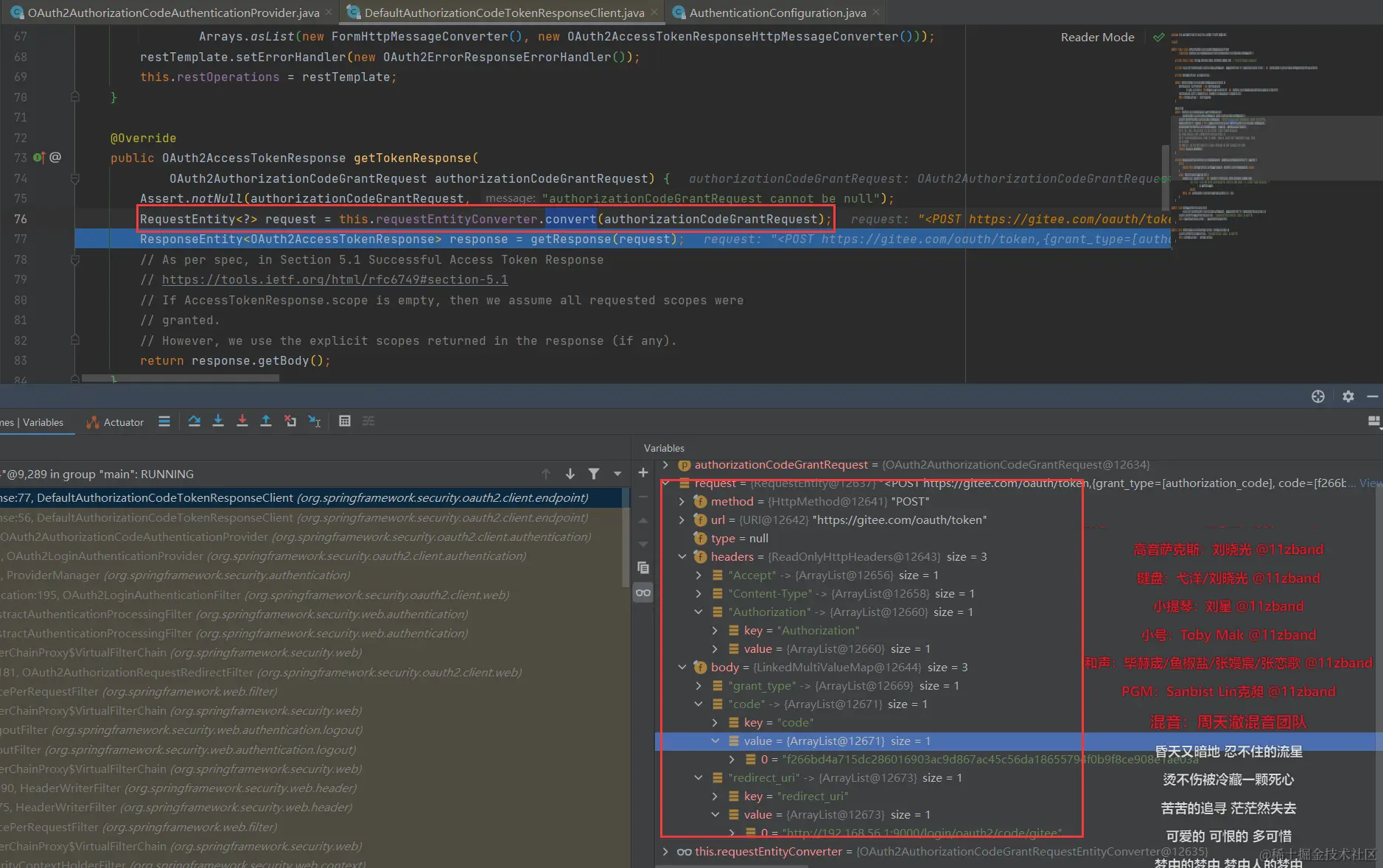
Task: Select next frame with the down arrow
Action: point(570,474)
